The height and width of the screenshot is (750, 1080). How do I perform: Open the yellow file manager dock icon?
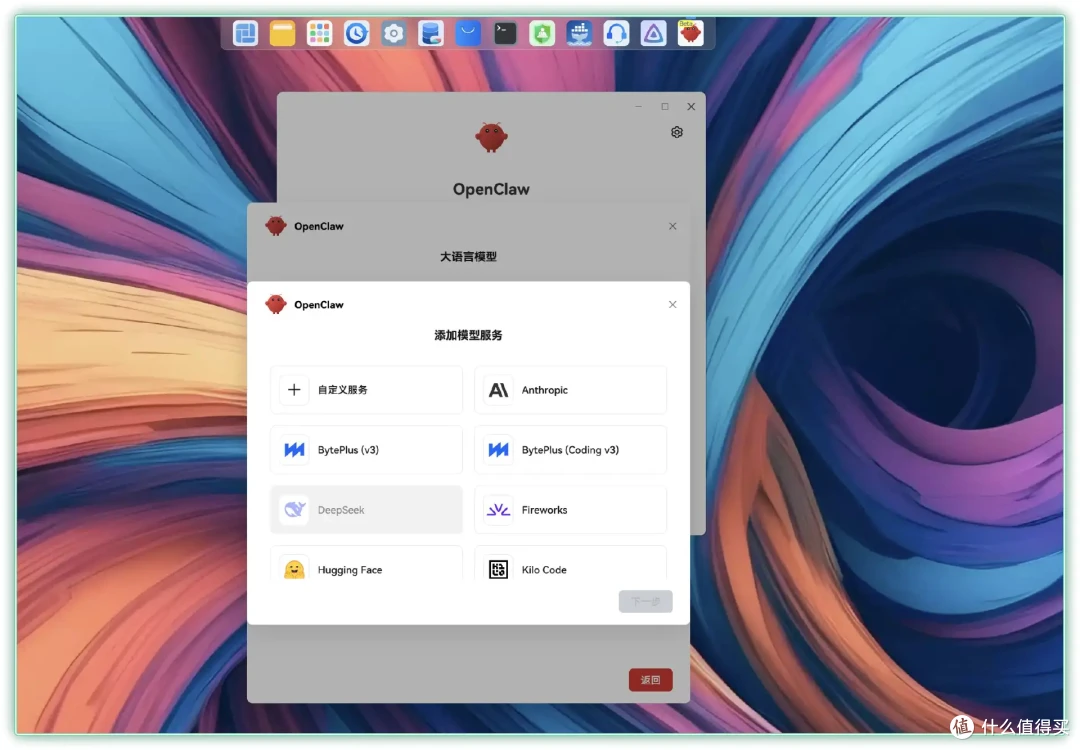tap(282, 33)
